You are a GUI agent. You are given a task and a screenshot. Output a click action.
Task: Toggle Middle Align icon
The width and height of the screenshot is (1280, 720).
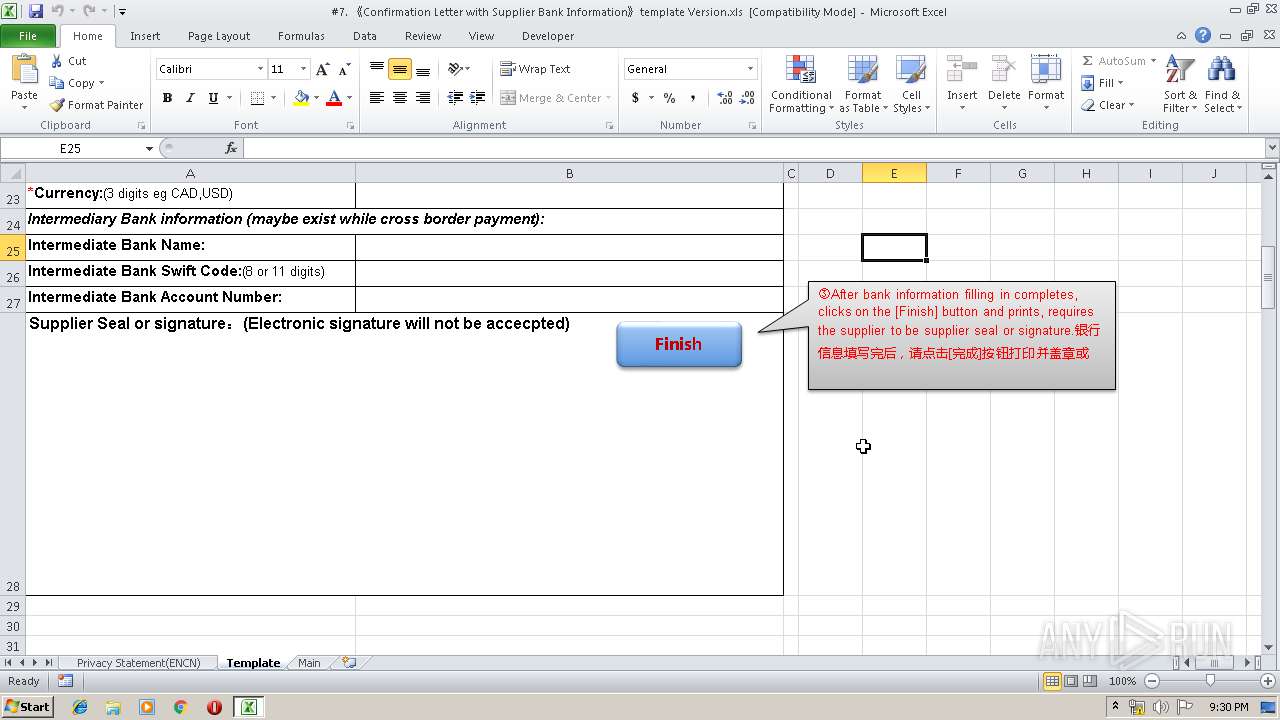(x=400, y=69)
